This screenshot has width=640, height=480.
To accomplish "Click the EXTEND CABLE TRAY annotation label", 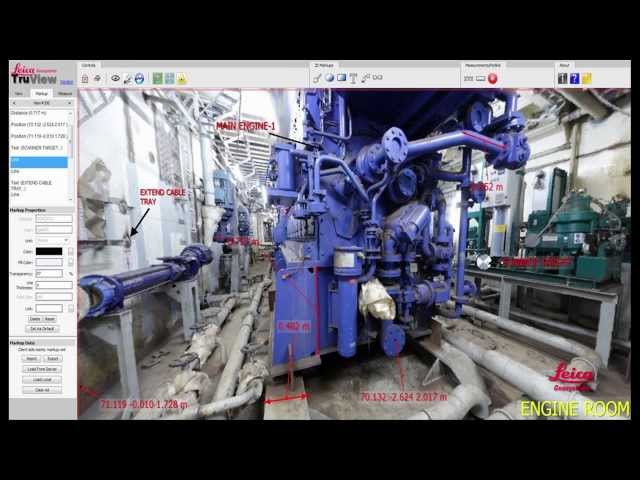I will click(x=162, y=197).
